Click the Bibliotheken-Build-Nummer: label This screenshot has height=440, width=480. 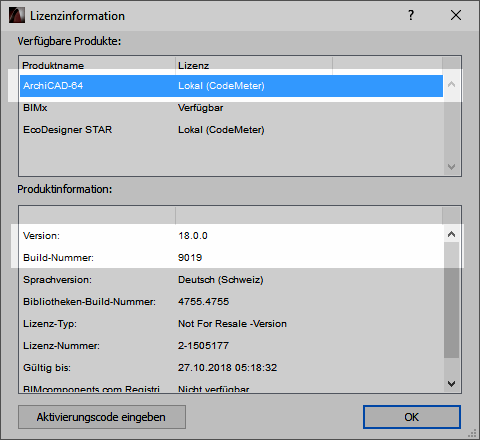point(89,302)
